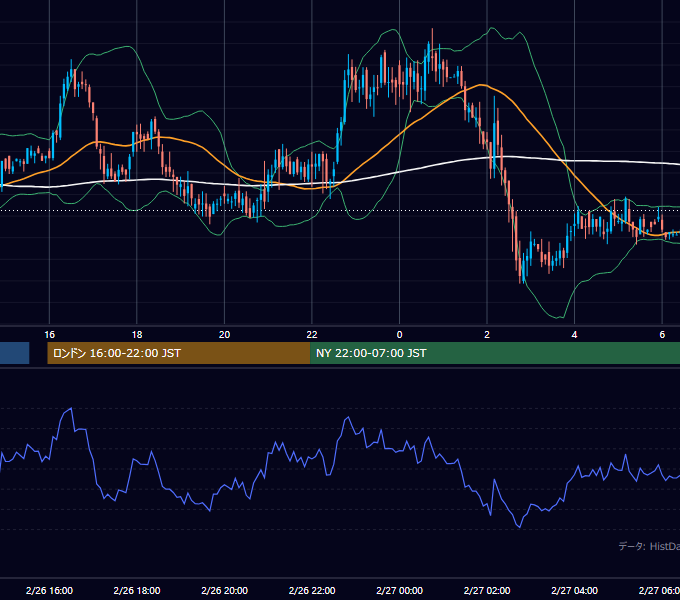680x600 pixels.
Task: Click the データ: HistData attribution text
Action: pyautogui.click(x=649, y=546)
